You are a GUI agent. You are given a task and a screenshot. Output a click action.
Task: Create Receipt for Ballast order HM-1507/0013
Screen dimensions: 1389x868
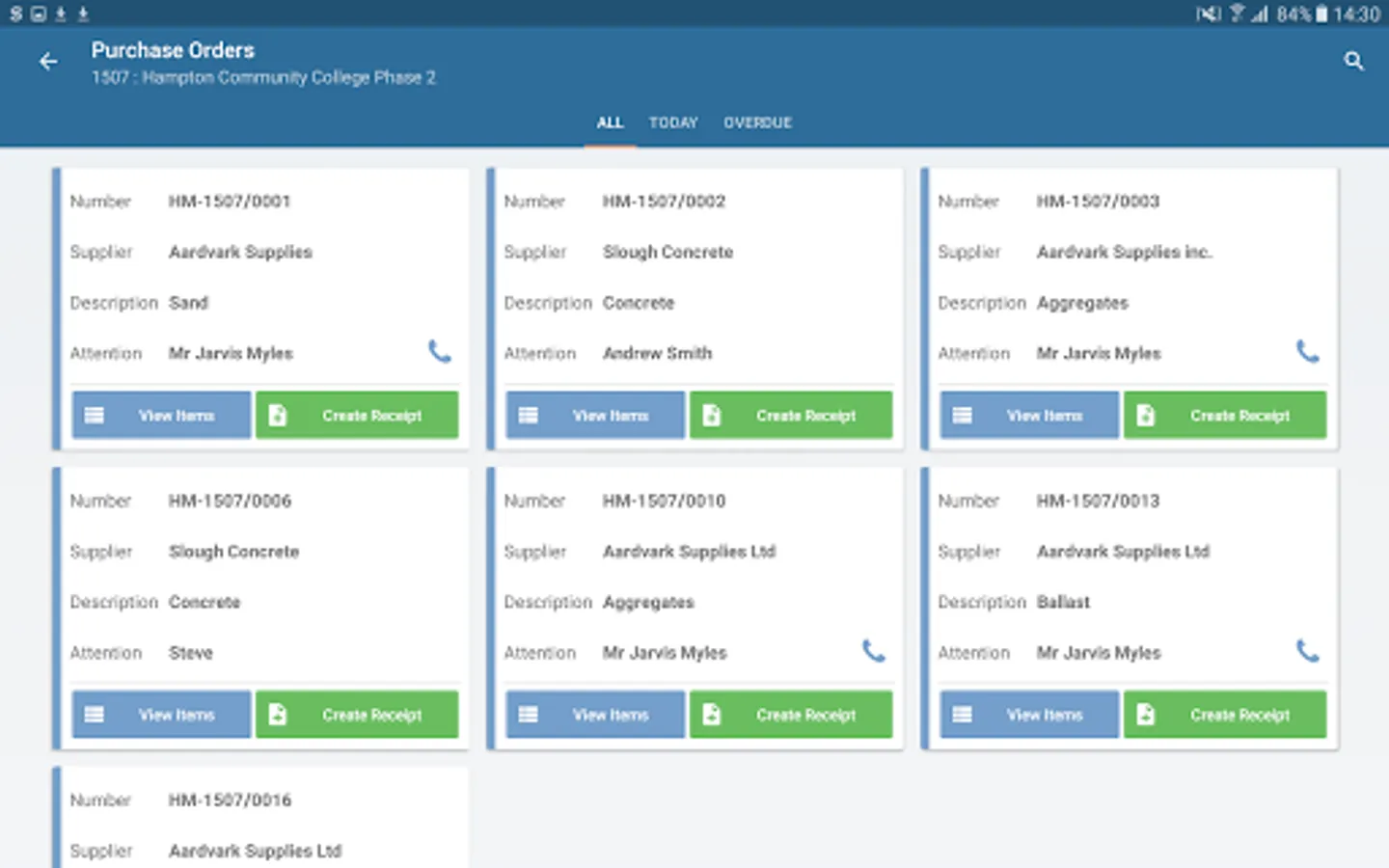[1225, 715]
